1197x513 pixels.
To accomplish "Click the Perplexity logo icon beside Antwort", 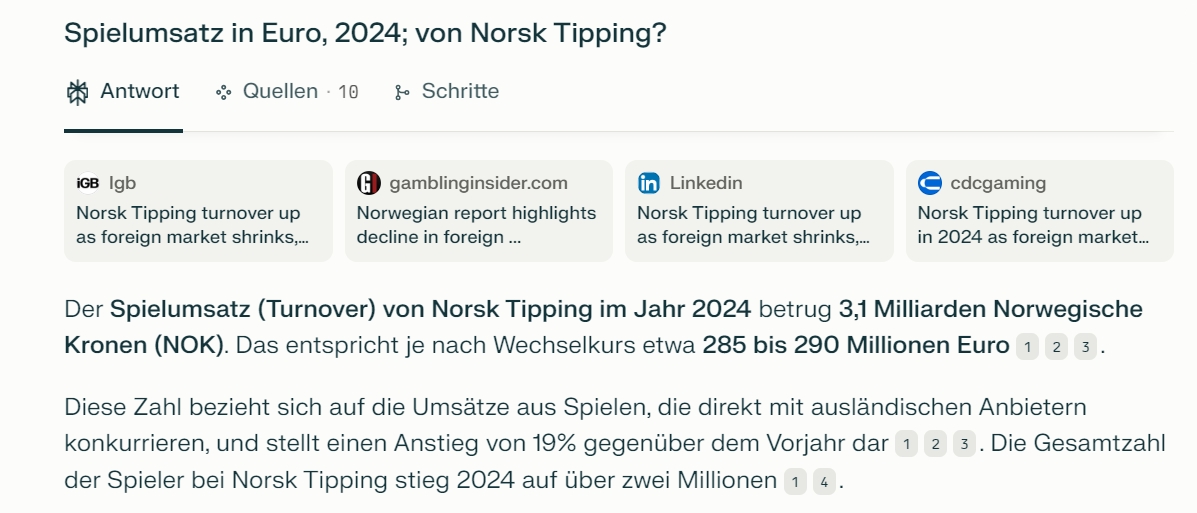I will coord(77,92).
